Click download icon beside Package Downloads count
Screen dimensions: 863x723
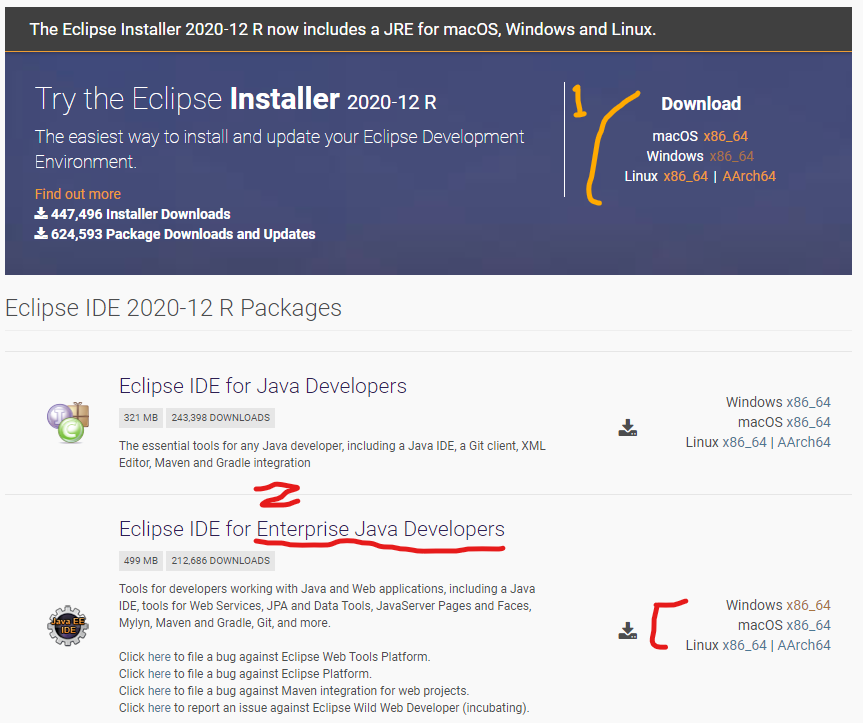(41, 233)
